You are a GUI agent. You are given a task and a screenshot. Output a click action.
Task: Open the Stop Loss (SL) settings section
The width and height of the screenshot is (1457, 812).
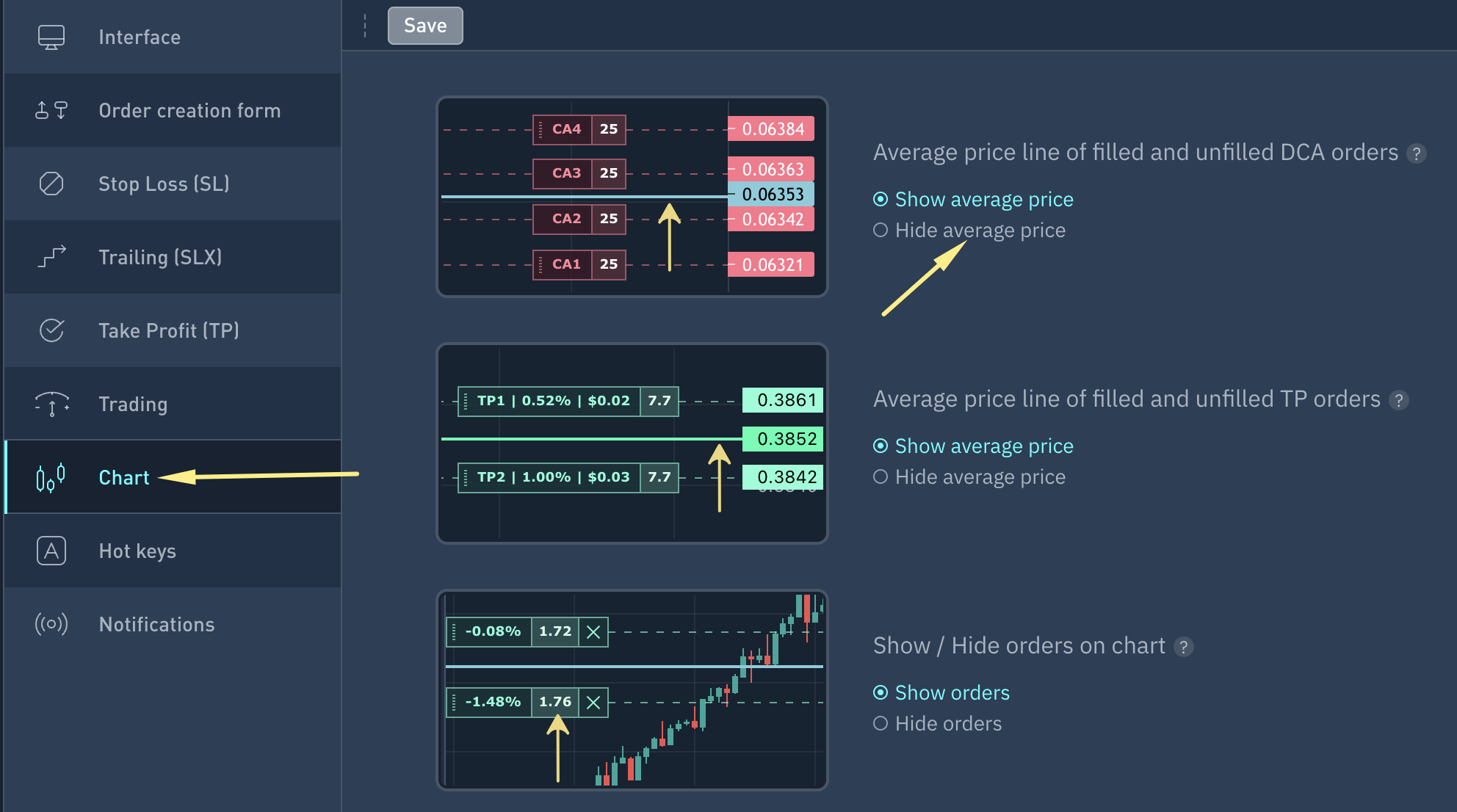pos(164,184)
